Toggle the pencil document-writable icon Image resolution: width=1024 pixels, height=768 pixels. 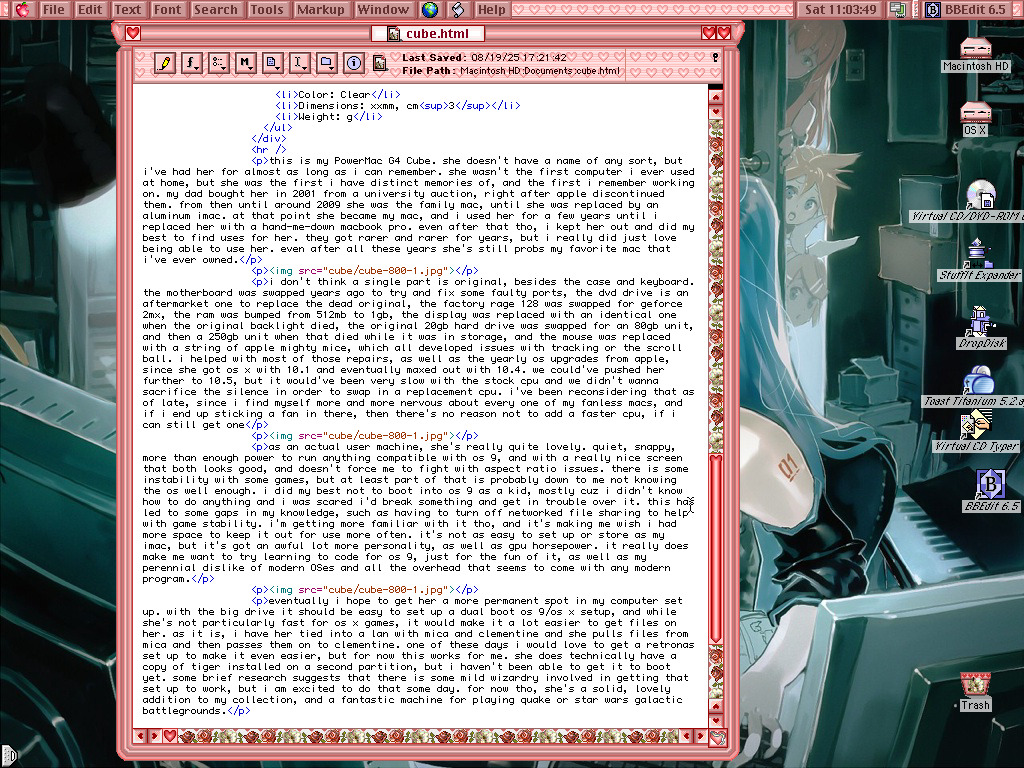[165, 63]
